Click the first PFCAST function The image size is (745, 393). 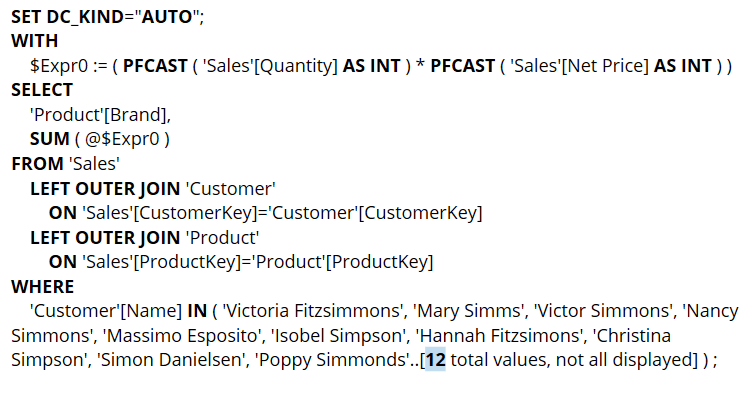(155, 66)
